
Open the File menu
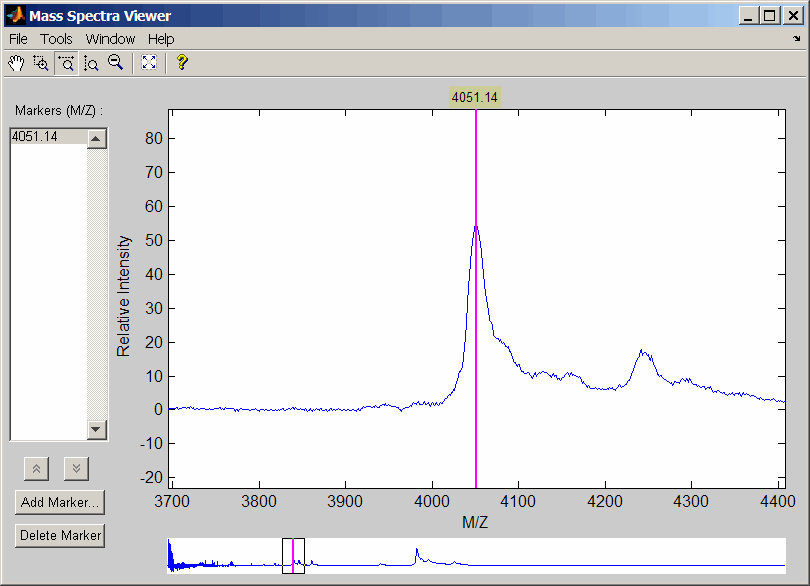pyautogui.click(x=18, y=39)
